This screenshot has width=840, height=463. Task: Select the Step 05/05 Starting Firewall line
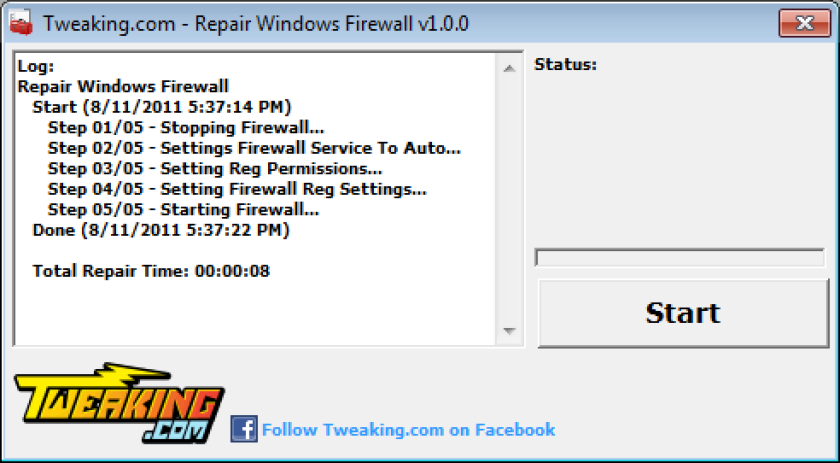[183, 209]
